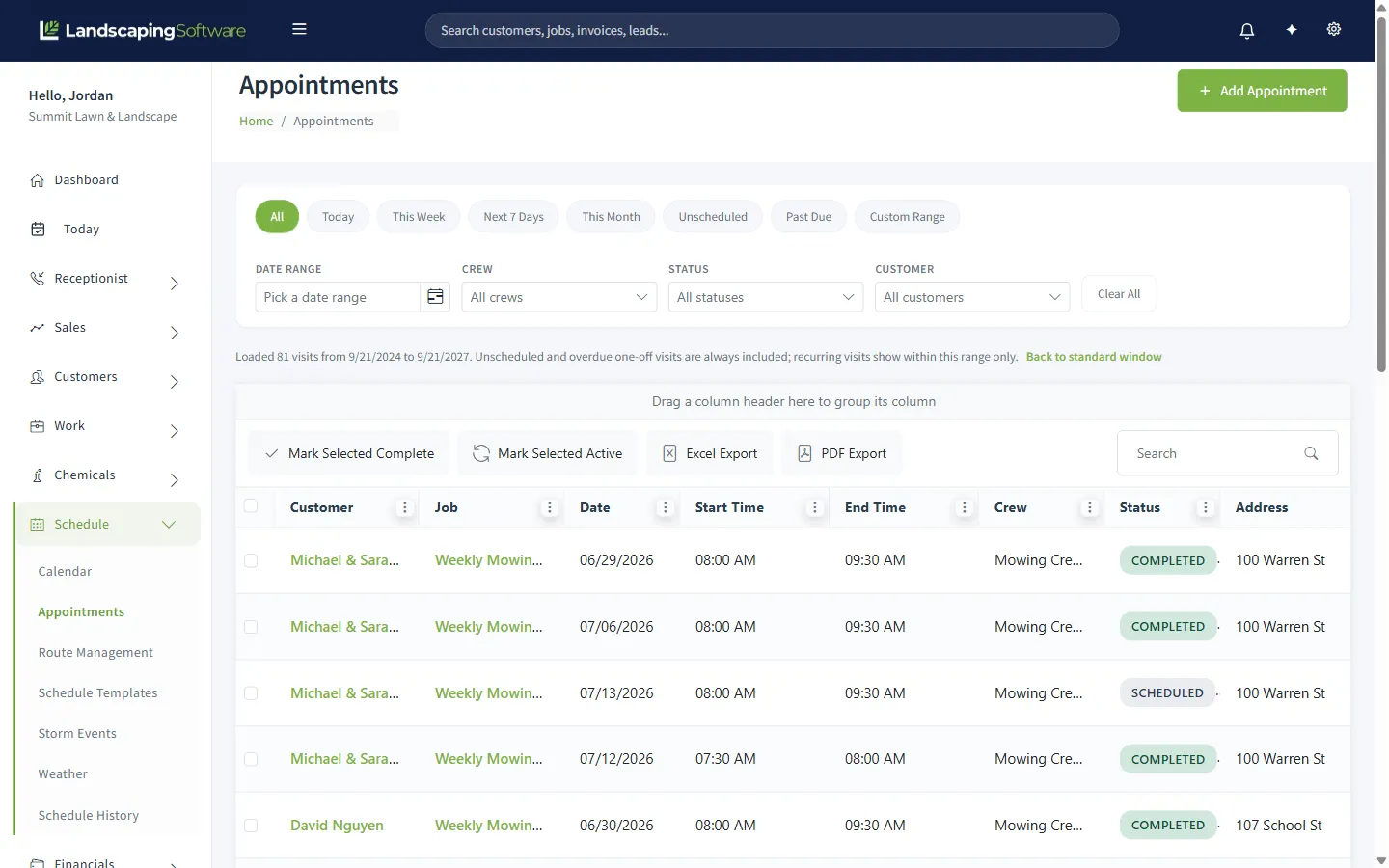
Task: Select the Past Due filter
Action: pos(808,217)
